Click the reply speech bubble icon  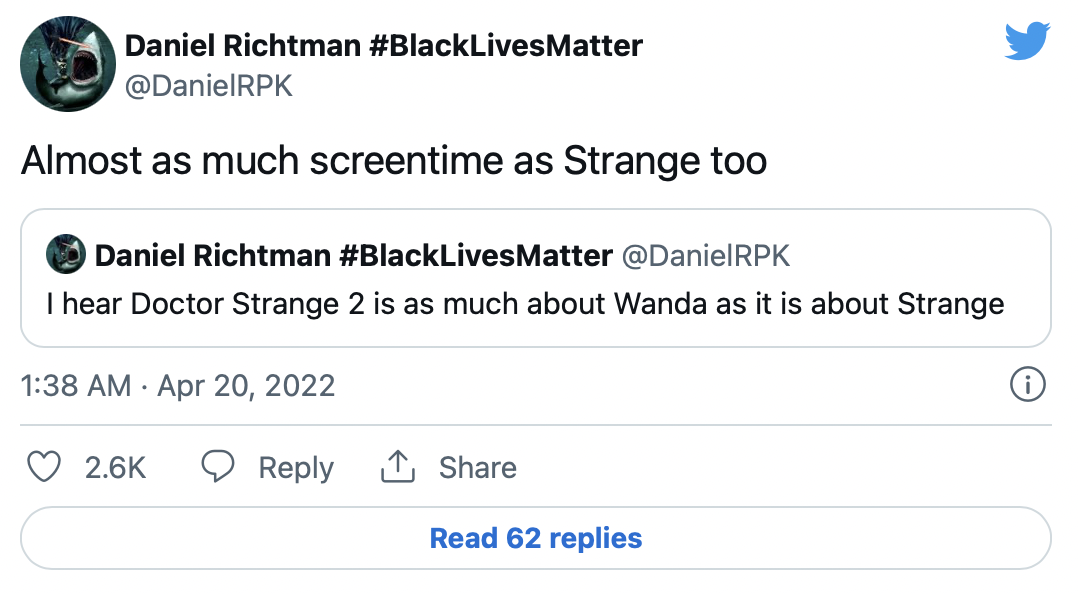218,467
